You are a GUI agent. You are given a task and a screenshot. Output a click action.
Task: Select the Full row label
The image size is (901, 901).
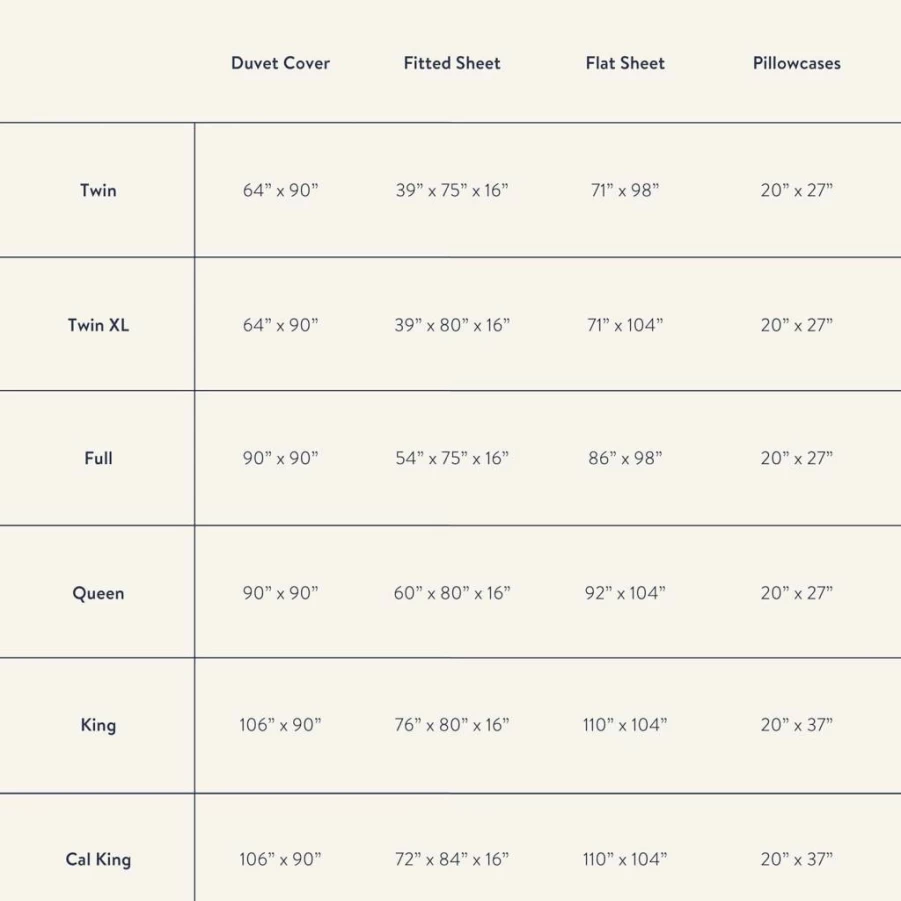98,459
